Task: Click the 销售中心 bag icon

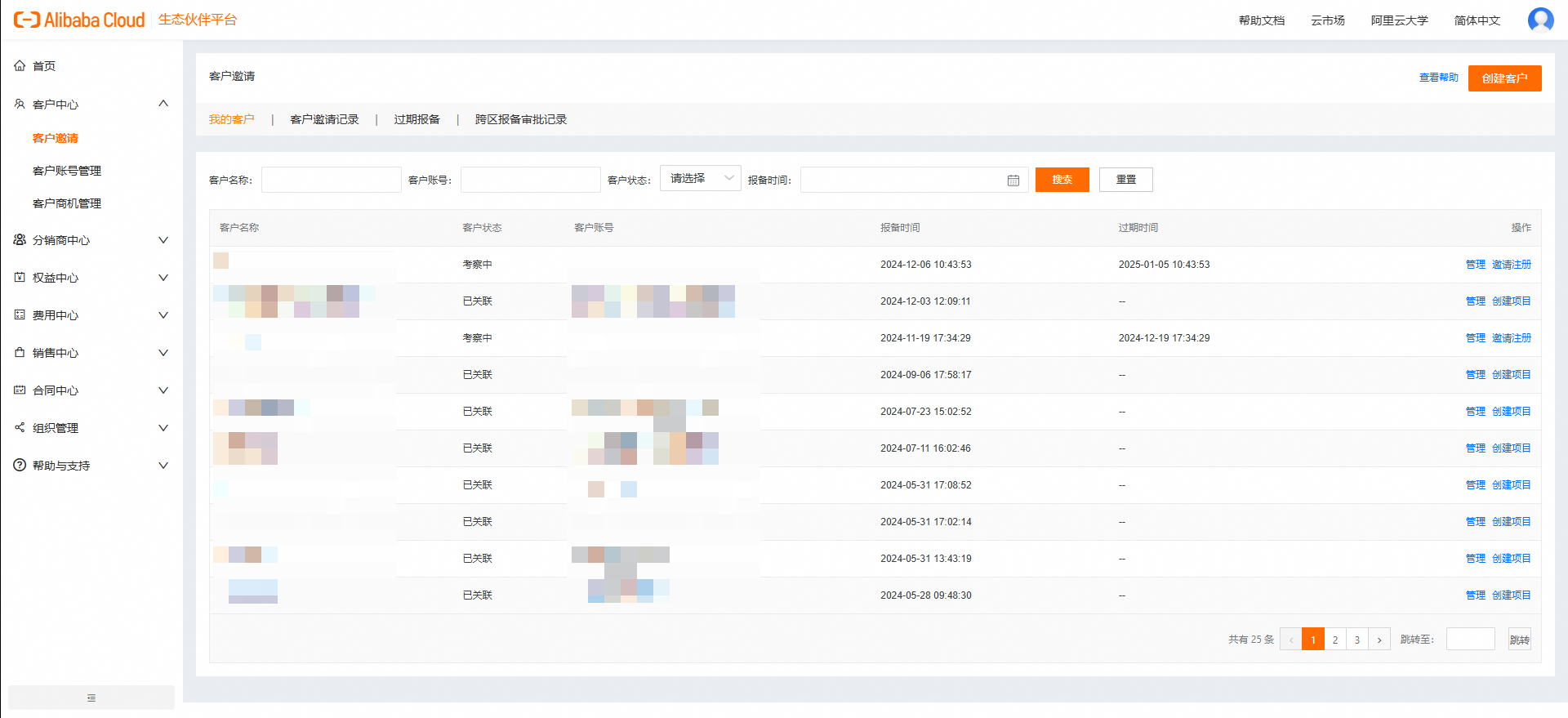Action: (x=20, y=352)
